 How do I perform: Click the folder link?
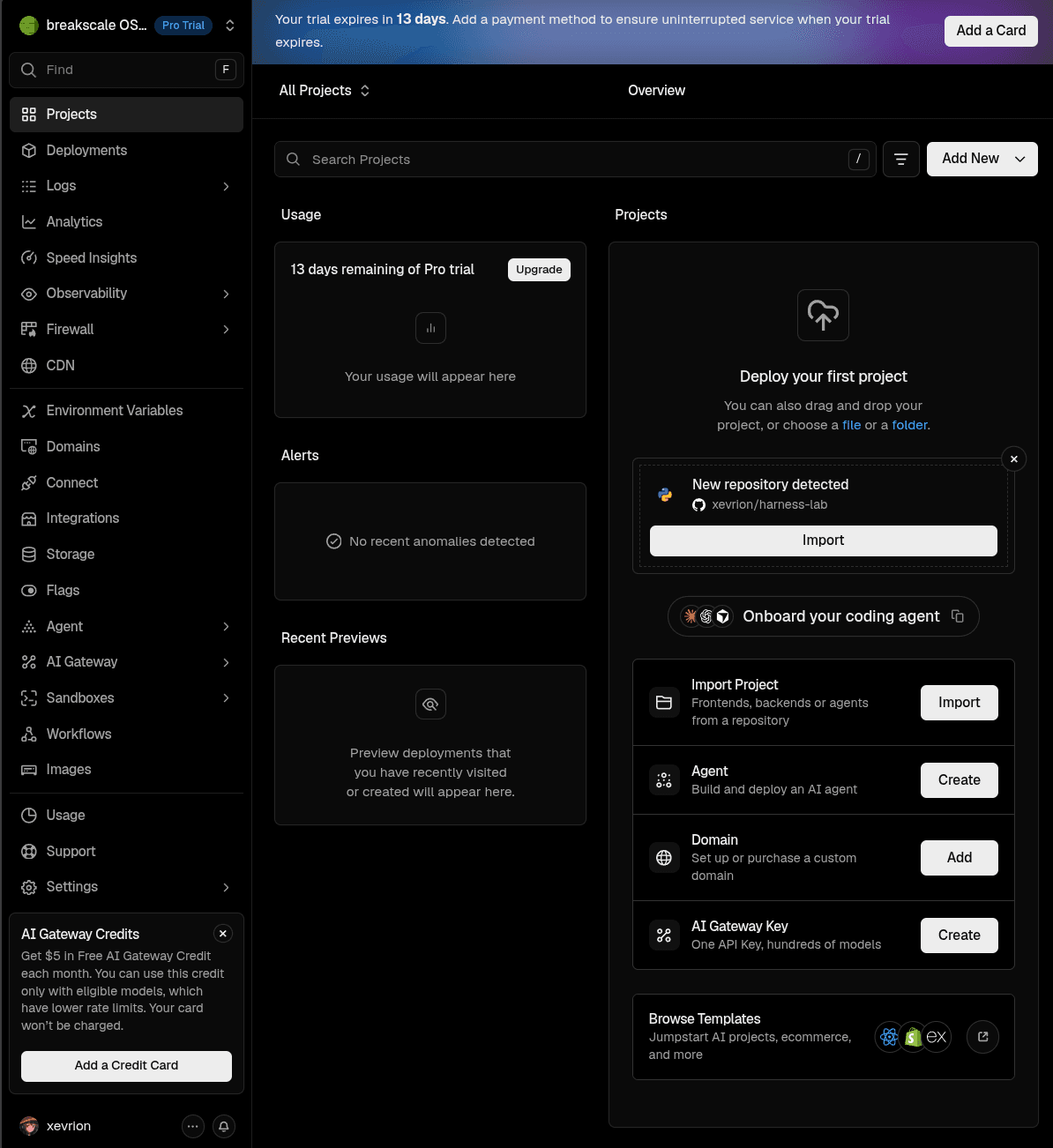click(909, 425)
